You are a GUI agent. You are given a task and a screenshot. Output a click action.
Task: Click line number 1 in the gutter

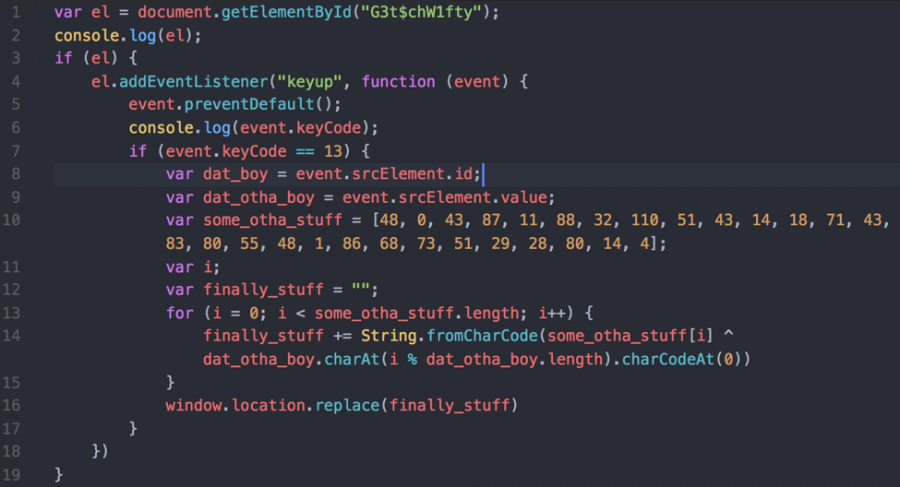click(x=18, y=15)
